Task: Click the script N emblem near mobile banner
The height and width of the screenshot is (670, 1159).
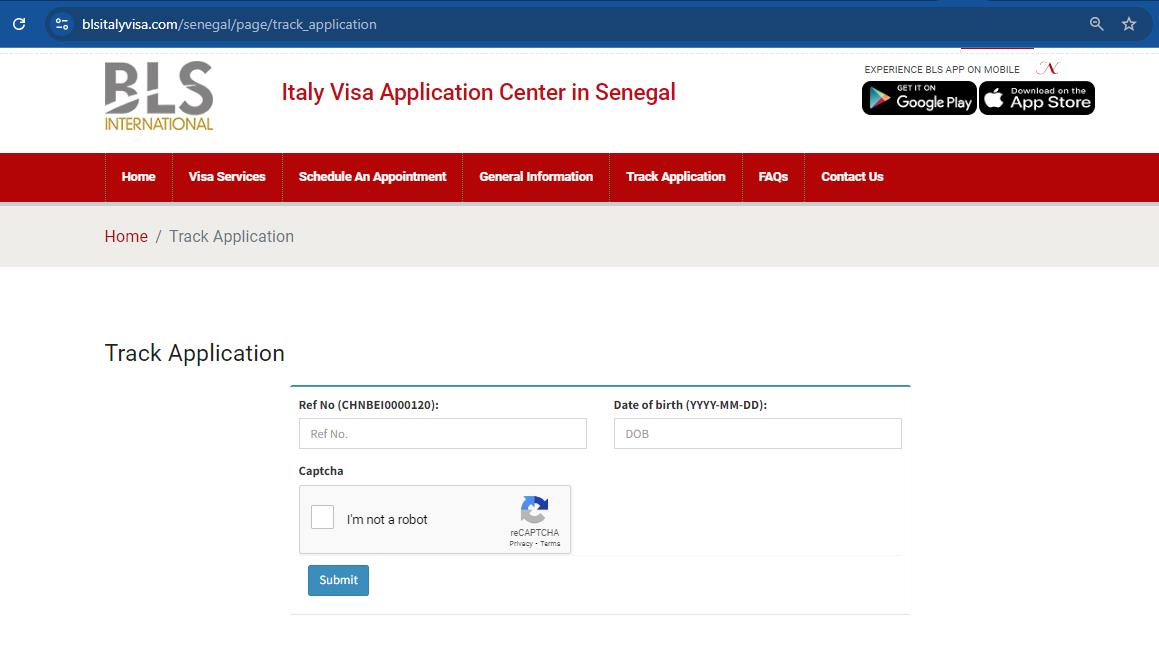Action: (x=1049, y=67)
